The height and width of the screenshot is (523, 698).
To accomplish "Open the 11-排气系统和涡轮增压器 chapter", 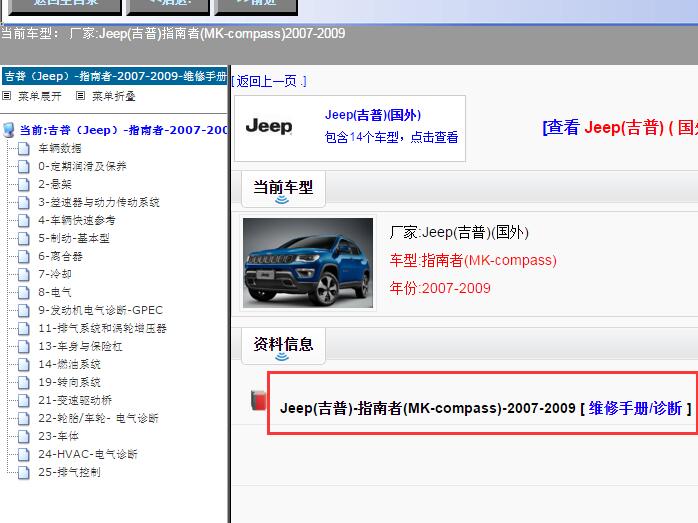I will point(102,328).
